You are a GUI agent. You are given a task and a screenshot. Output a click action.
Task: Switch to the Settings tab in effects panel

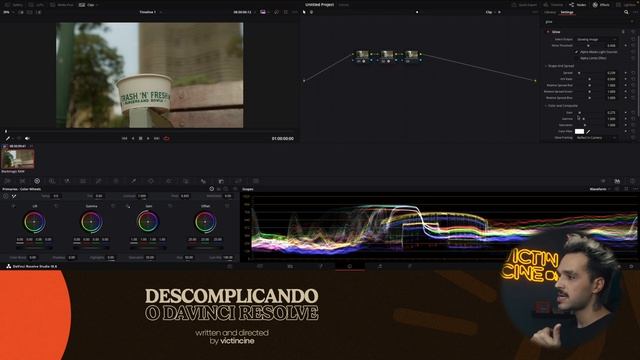click(x=567, y=12)
